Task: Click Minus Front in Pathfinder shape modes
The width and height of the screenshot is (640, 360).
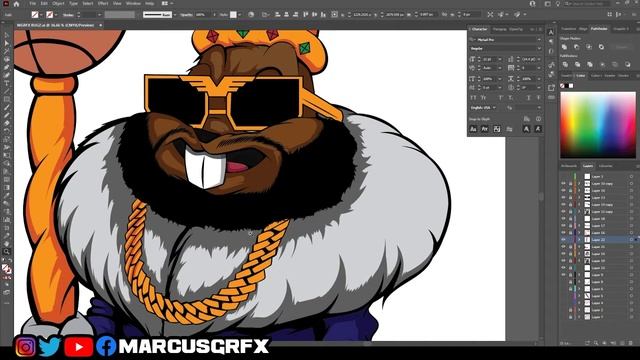Action: pyautogui.click(x=577, y=47)
